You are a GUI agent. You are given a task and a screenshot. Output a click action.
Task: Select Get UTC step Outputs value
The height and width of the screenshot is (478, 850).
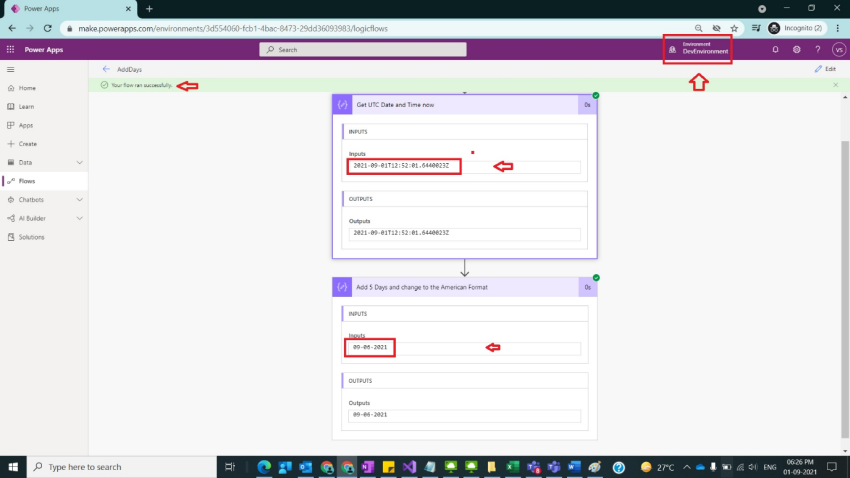click(x=464, y=233)
